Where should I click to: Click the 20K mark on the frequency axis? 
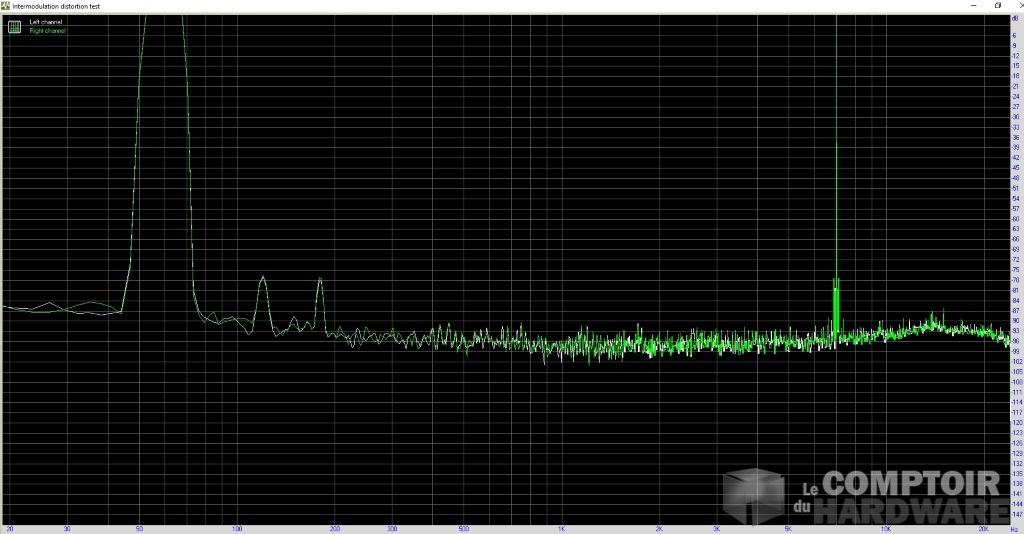click(x=984, y=528)
